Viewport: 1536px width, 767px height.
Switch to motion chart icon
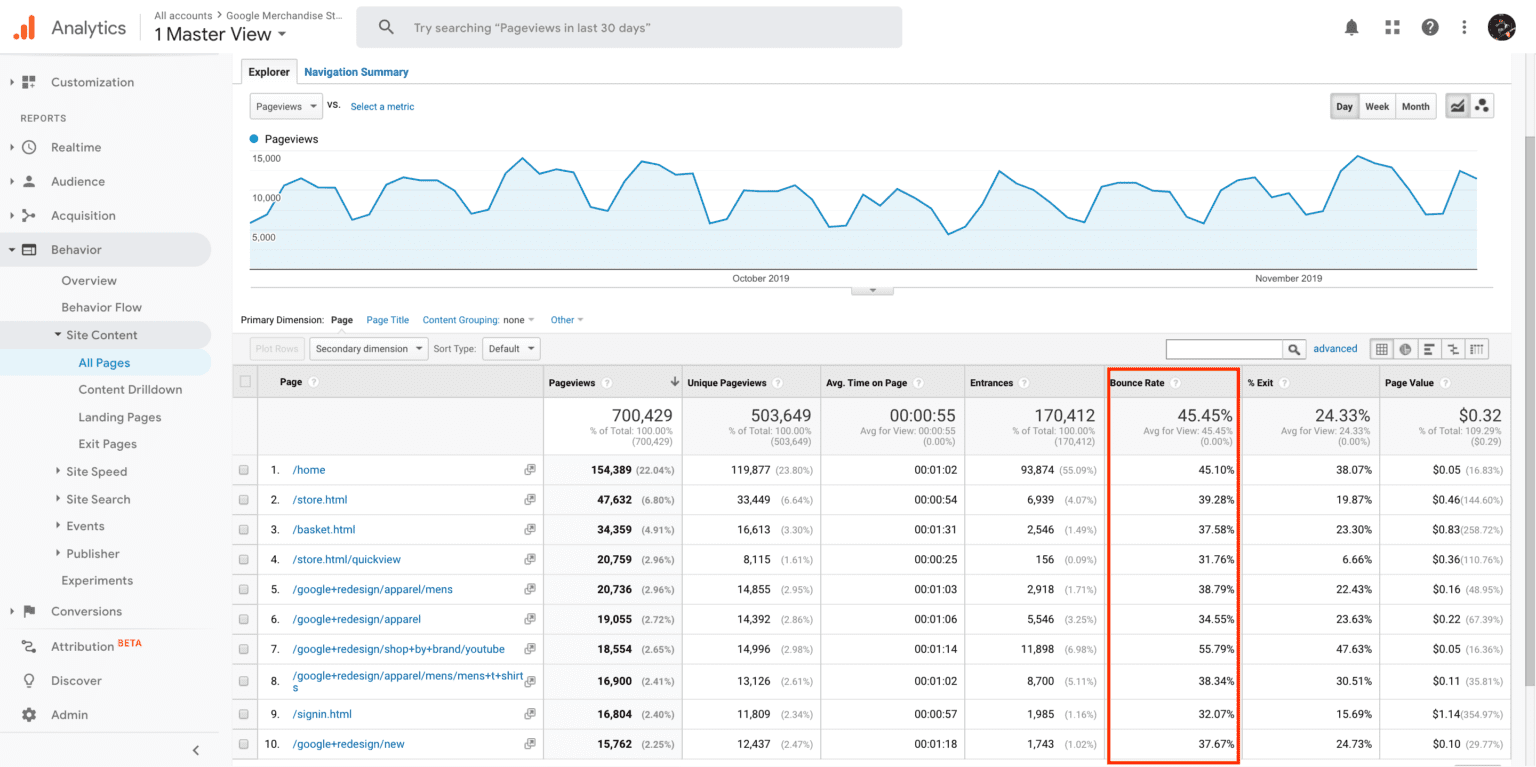(1482, 106)
